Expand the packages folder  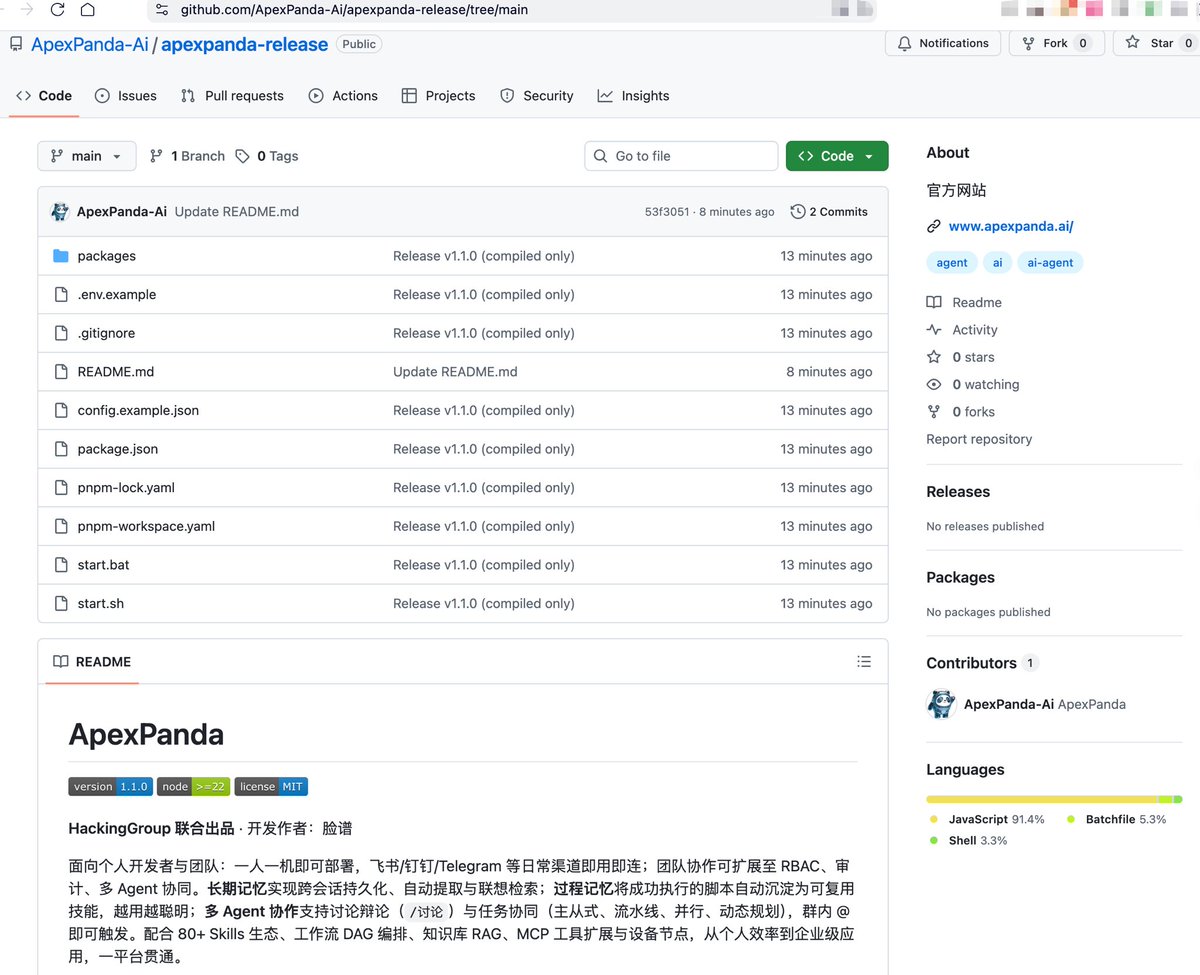(106, 256)
